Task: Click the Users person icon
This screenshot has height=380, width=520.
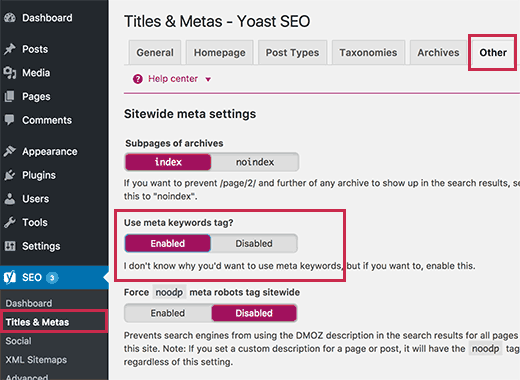Action: pyautogui.click(x=10, y=199)
